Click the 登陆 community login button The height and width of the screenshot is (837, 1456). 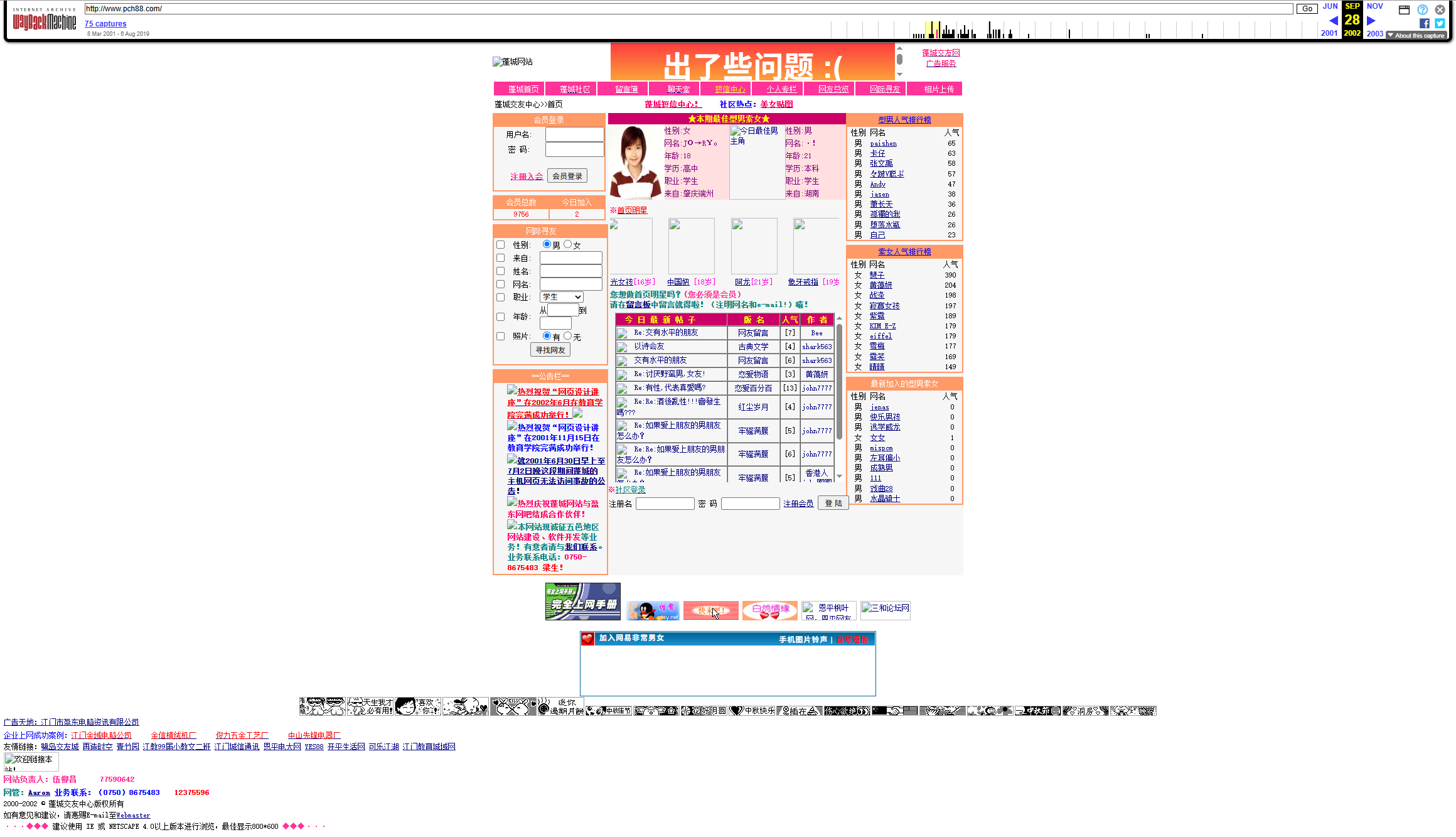click(833, 504)
